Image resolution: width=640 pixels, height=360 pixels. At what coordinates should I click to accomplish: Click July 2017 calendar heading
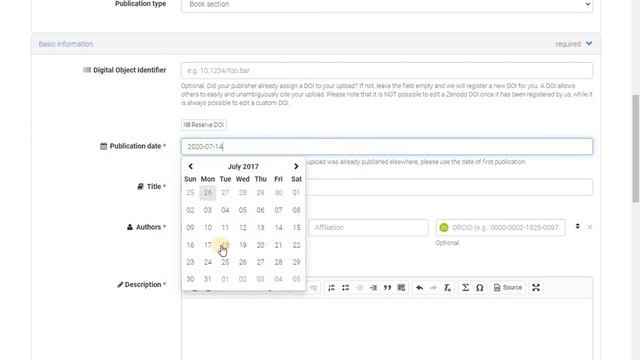coord(243,167)
